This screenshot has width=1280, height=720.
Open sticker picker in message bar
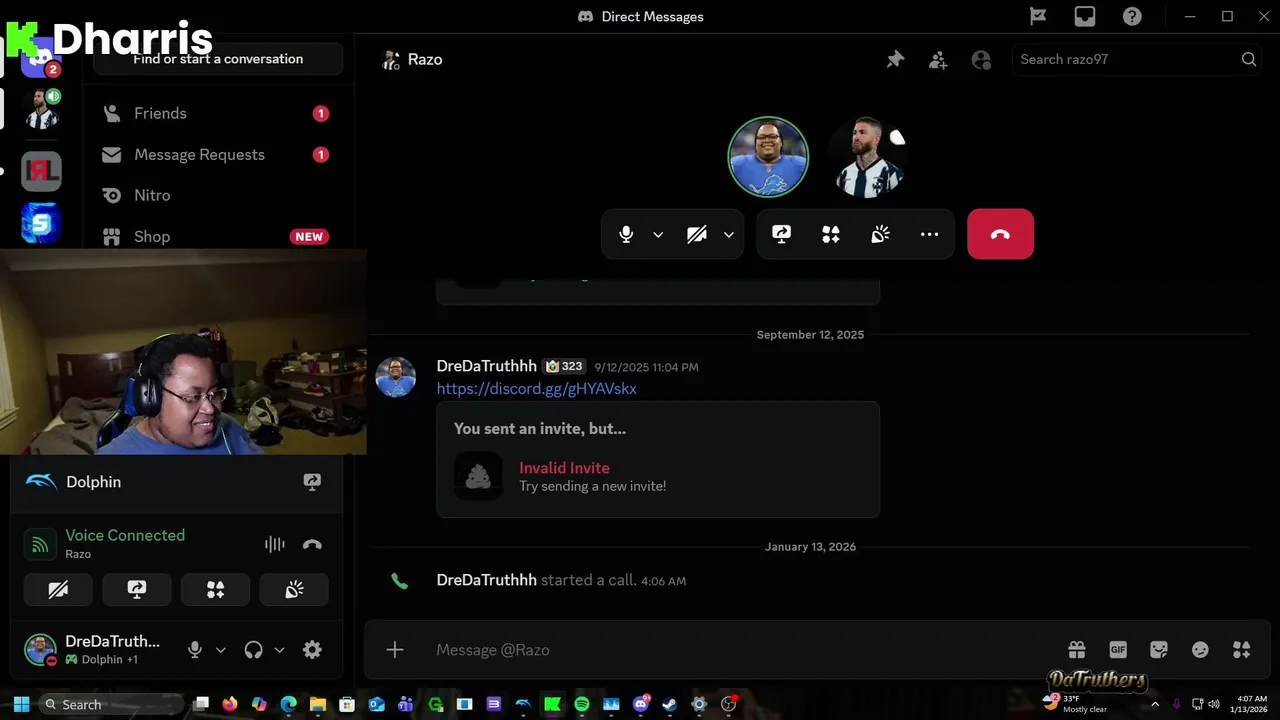coord(1159,650)
